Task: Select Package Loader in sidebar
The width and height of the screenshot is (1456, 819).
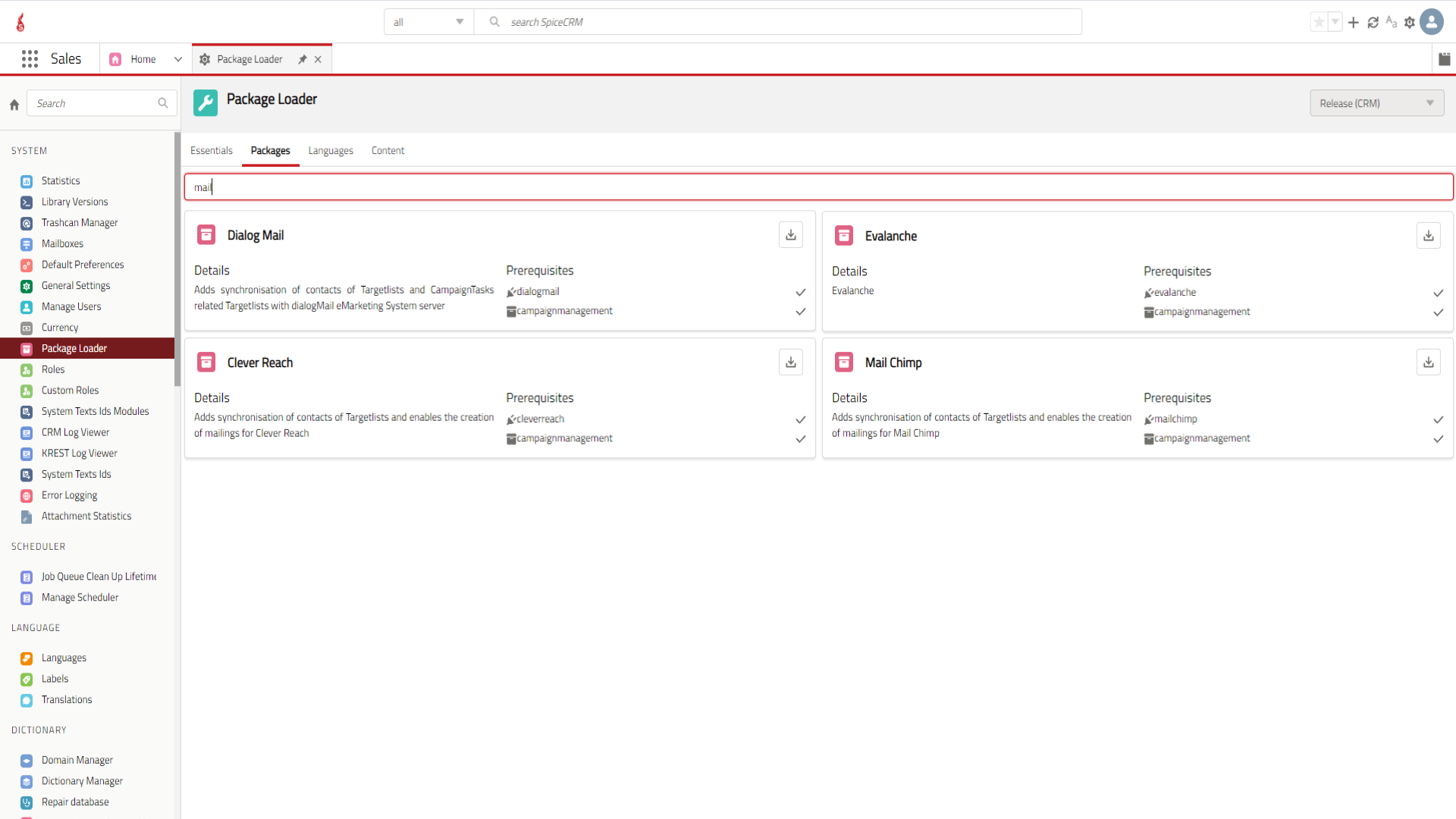Action: point(87,349)
